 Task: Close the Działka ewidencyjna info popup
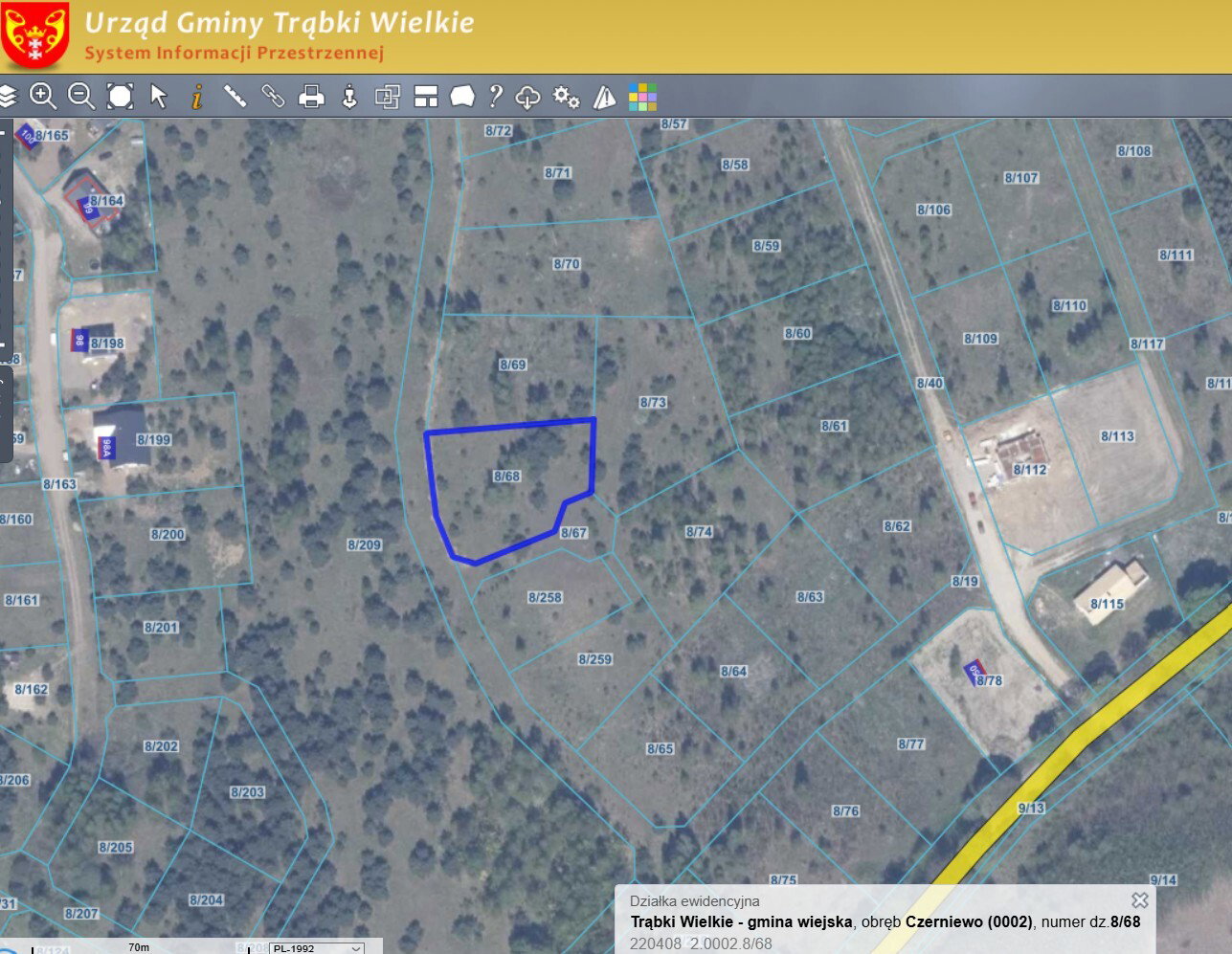pyautogui.click(x=1139, y=900)
